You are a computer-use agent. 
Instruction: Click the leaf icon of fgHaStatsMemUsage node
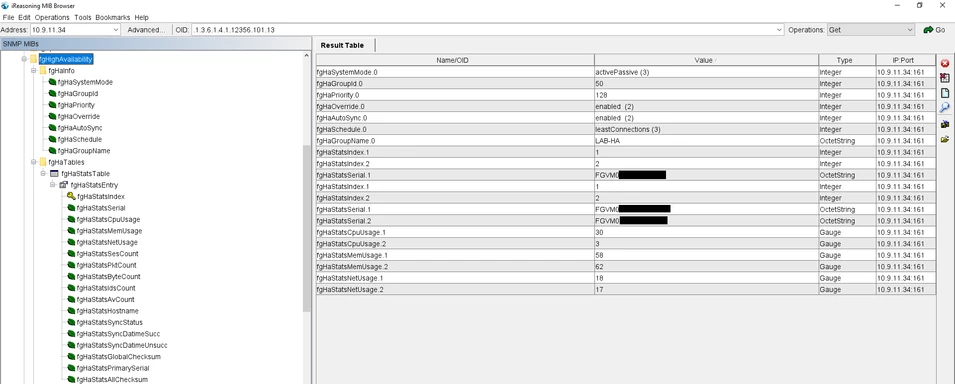tap(71, 231)
